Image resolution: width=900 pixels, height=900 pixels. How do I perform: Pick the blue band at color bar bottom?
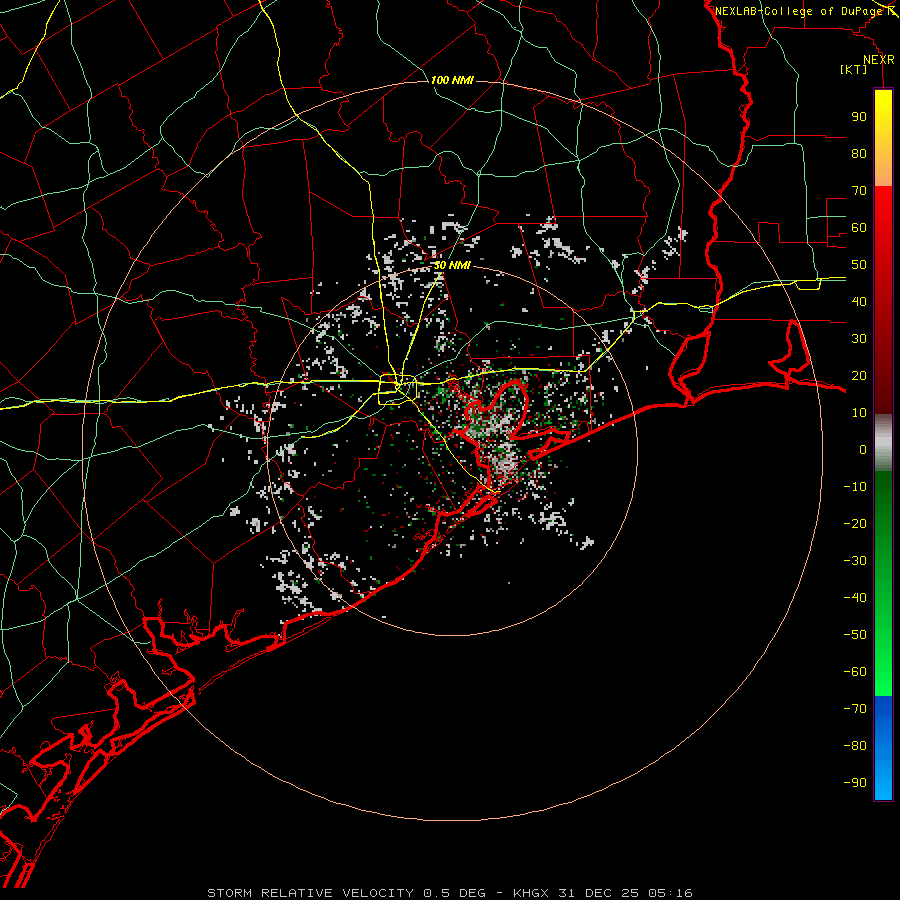pos(883,748)
